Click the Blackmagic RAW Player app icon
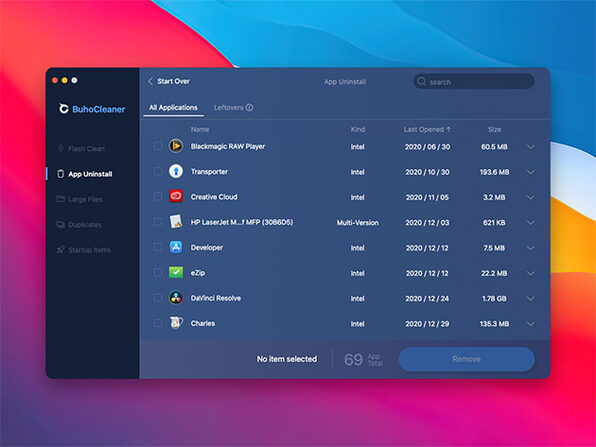This screenshot has width=596, height=447. [176, 146]
